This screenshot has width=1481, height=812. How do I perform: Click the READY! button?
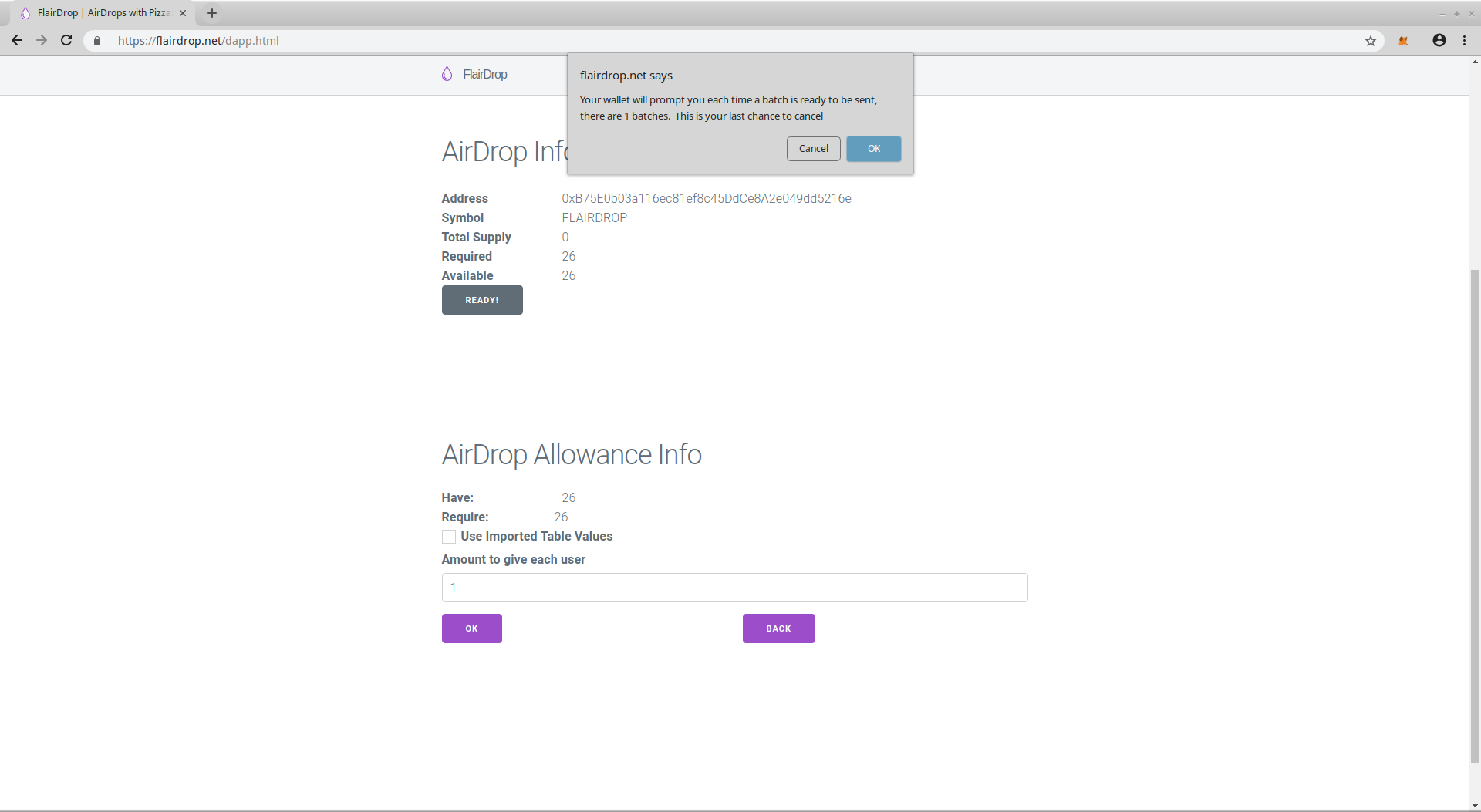click(x=482, y=300)
